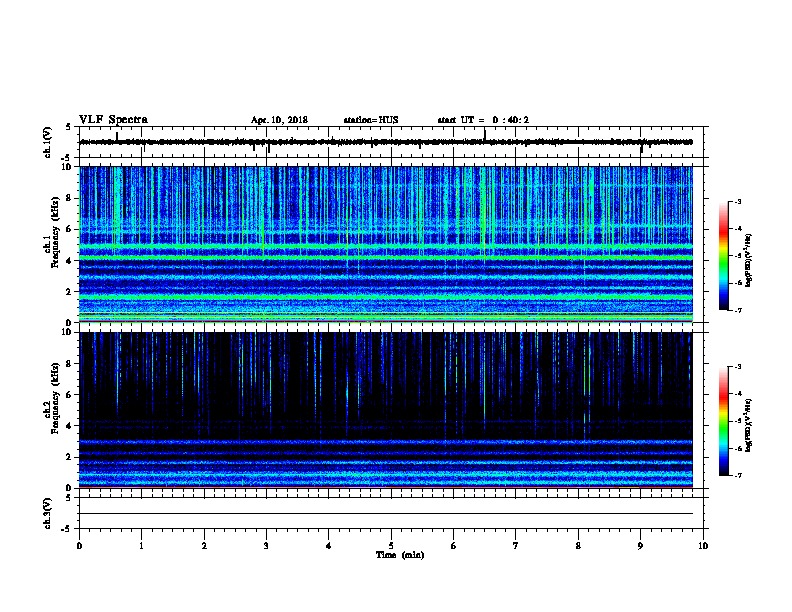Click inside the ch.2 spectrogram panel
This screenshot has width=792, height=612.
[x=386, y=410]
